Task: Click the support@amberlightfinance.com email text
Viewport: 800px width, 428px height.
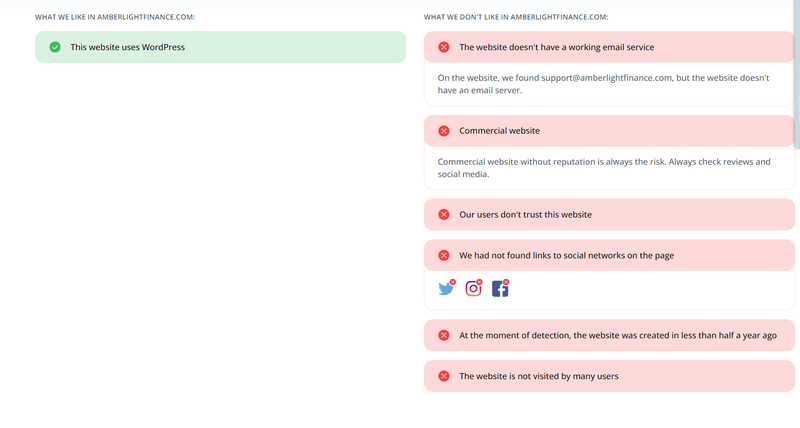Action: pyautogui.click(x=606, y=78)
